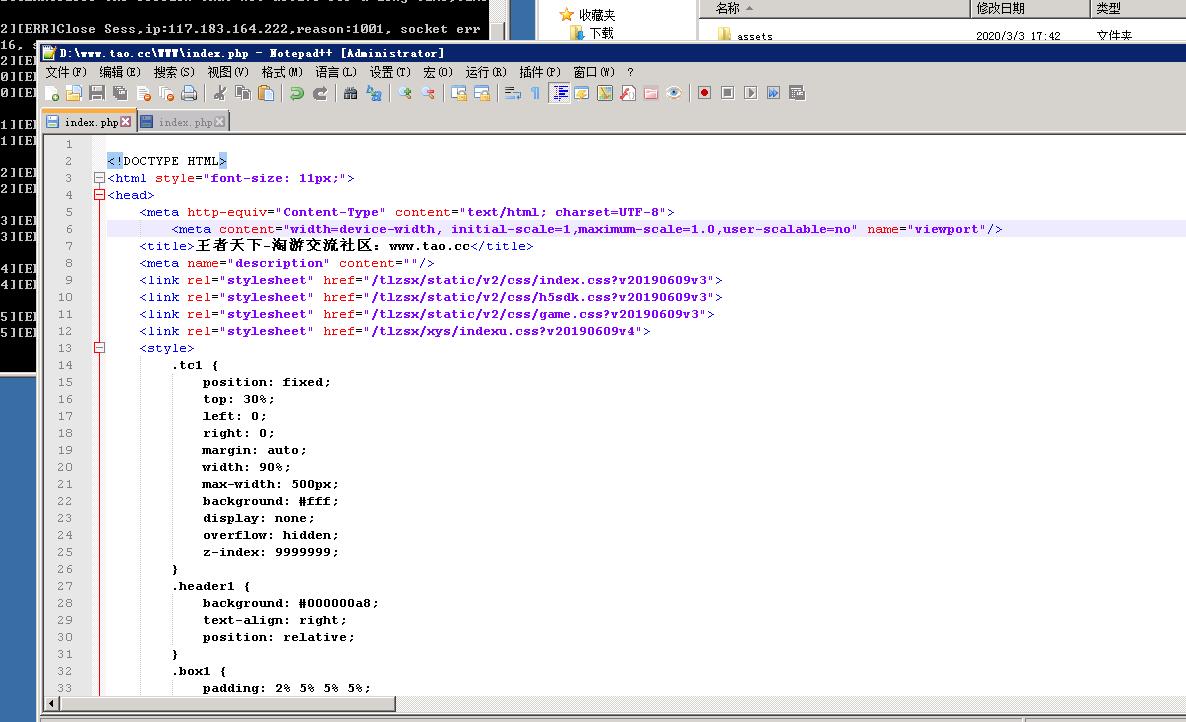Screen dimensions: 1186x722
Task: Collapse the style block fold on line 13
Action: coord(99,348)
